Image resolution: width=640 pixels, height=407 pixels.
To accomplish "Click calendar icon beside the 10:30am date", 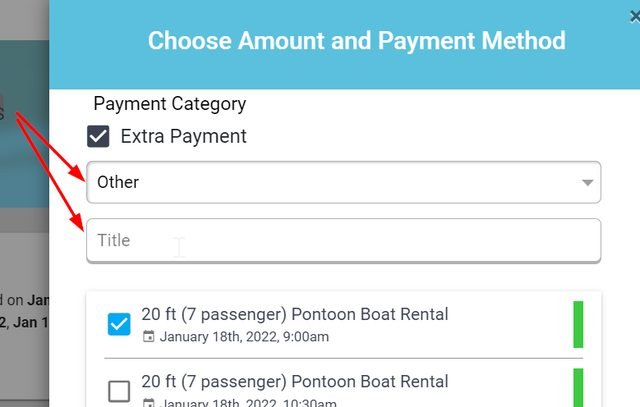I will coord(149,403).
